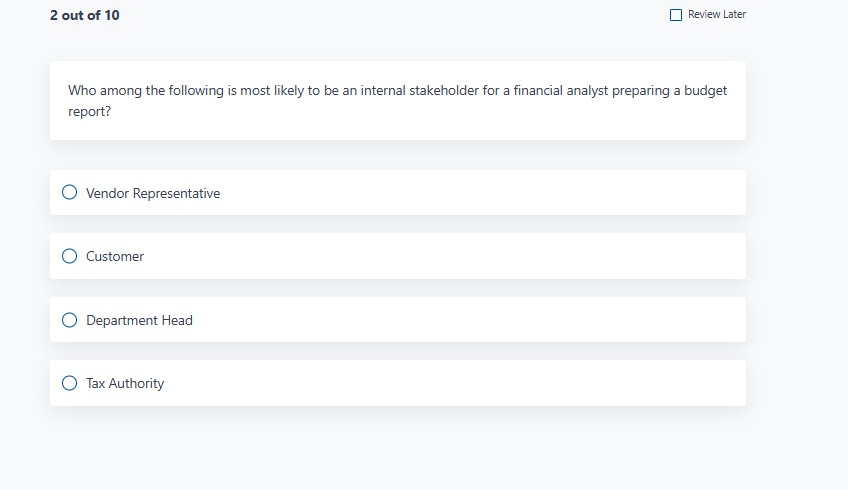
Task: Choose the Department Head radio button
Action: [69, 320]
